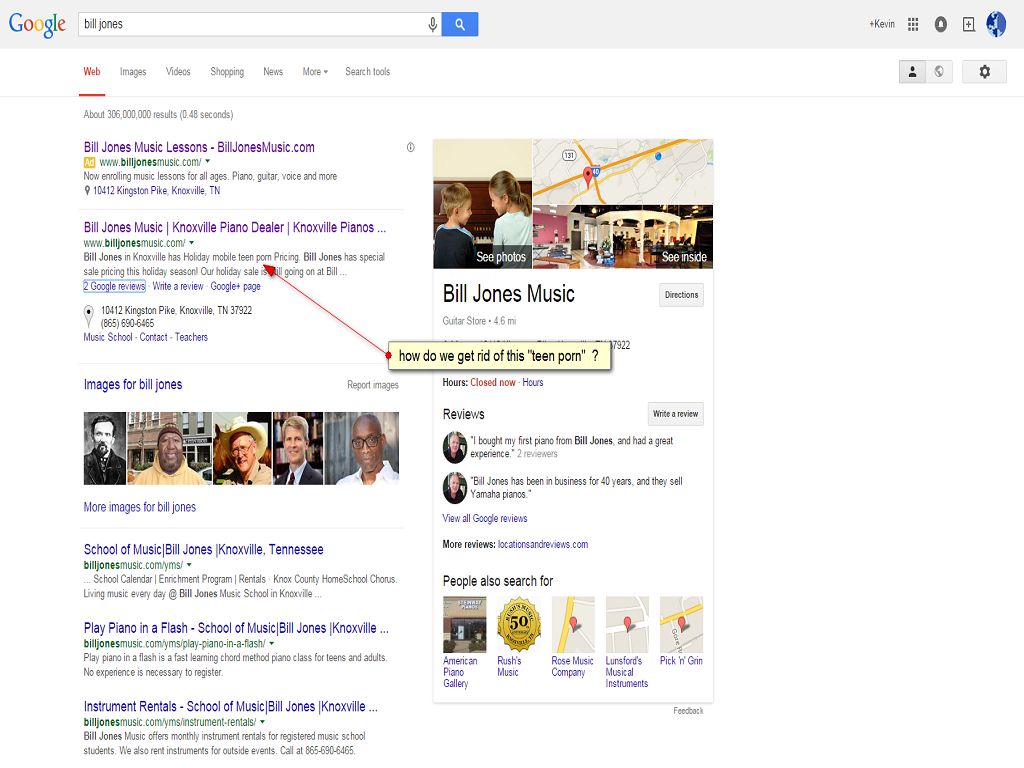The width and height of the screenshot is (1024, 768).
Task: Click the red map marker on map
Action: coord(588,176)
